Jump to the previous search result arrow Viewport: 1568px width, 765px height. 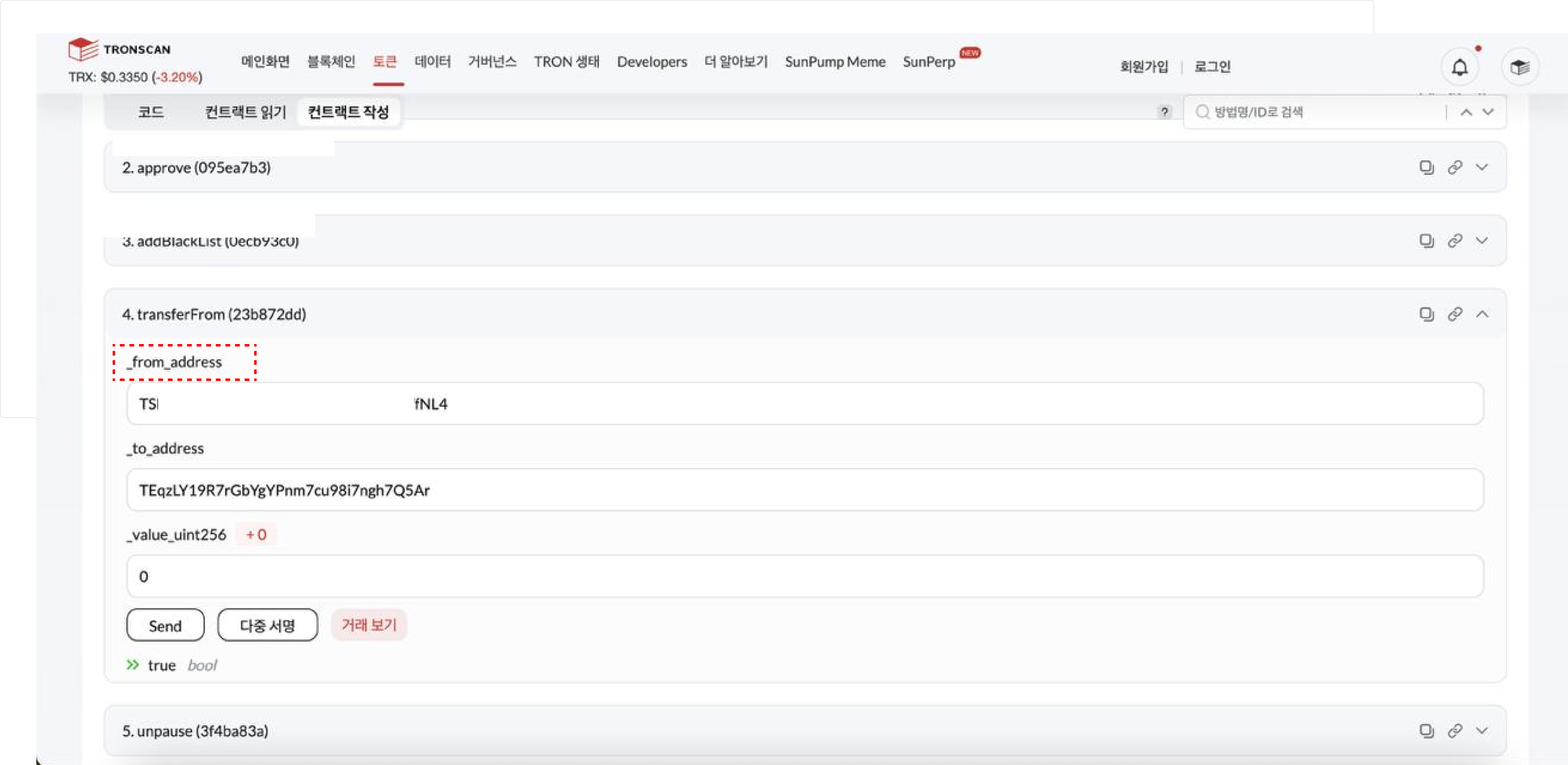1466,112
